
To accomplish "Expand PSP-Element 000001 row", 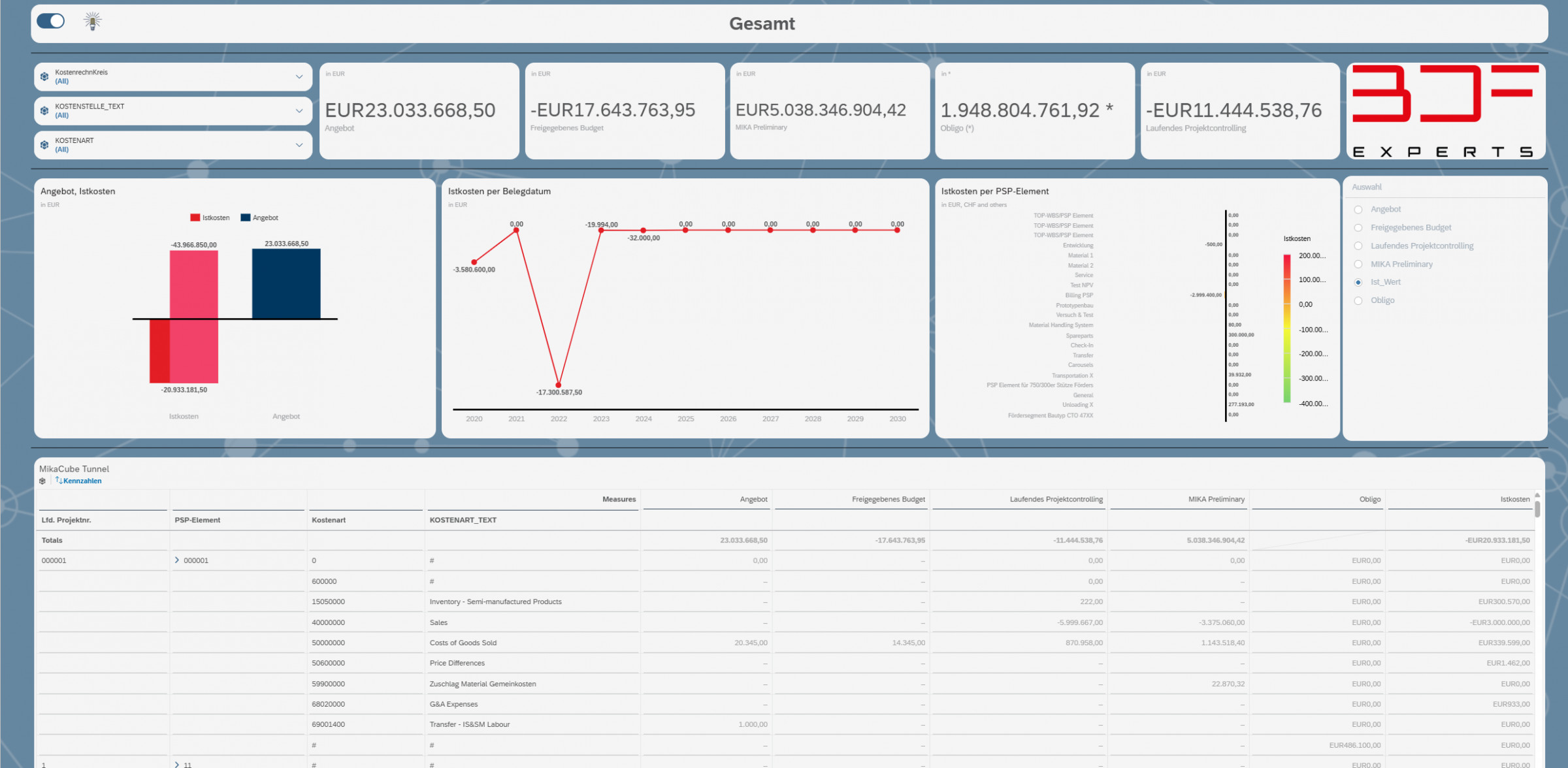I will [x=177, y=560].
